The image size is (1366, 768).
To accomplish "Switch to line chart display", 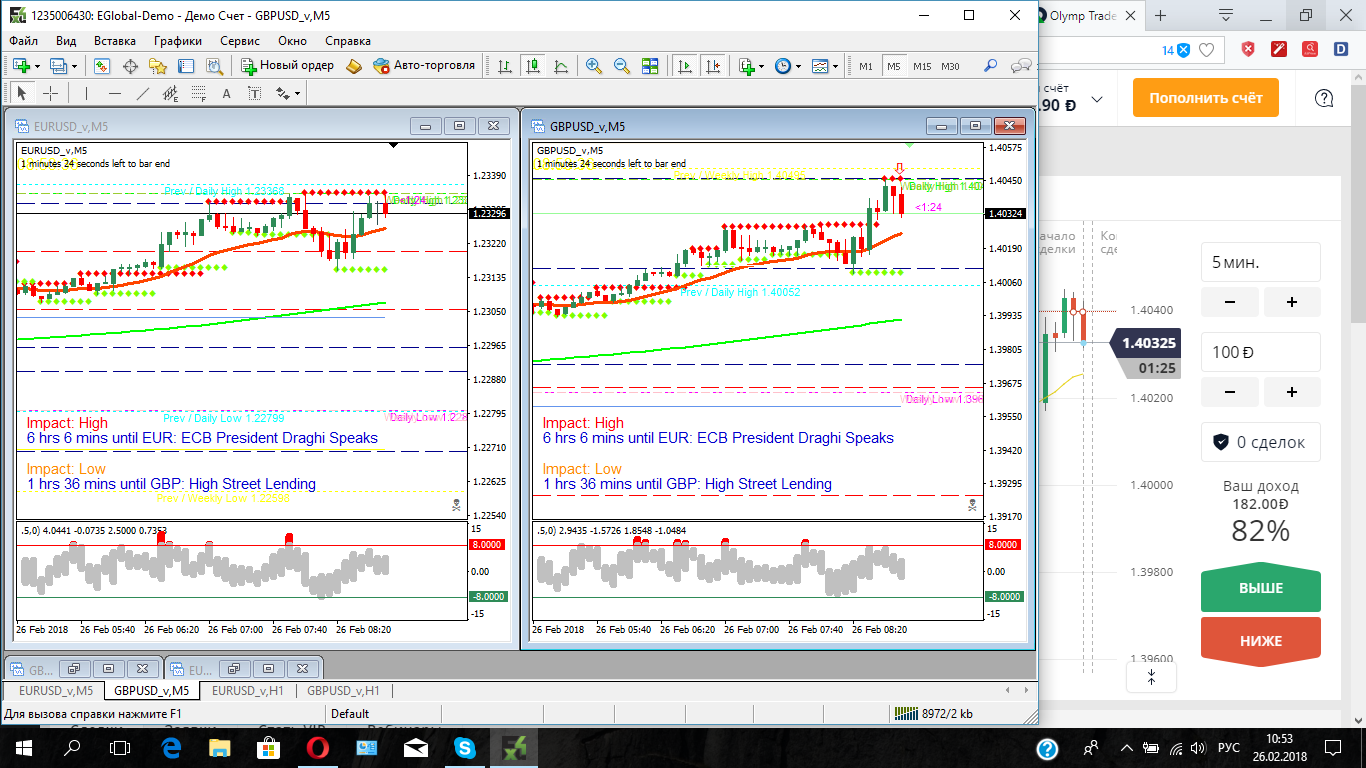I will [x=561, y=66].
